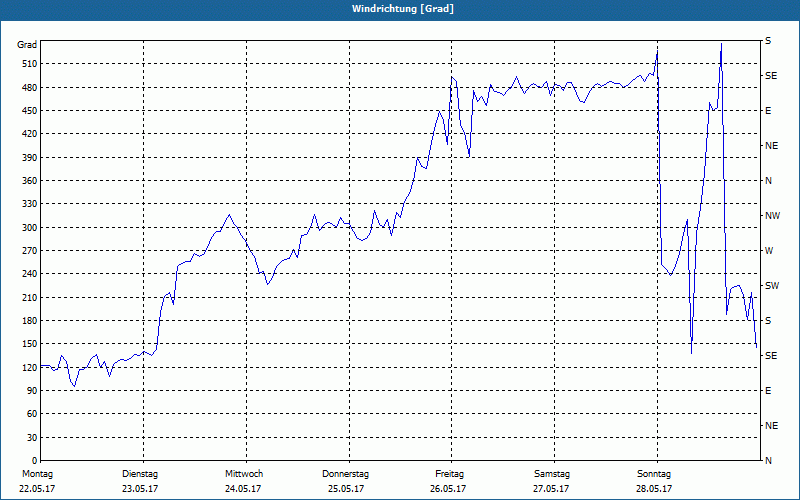Click the N compass label level with 360
The width and height of the screenshot is (800, 500).
click(768, 181)
